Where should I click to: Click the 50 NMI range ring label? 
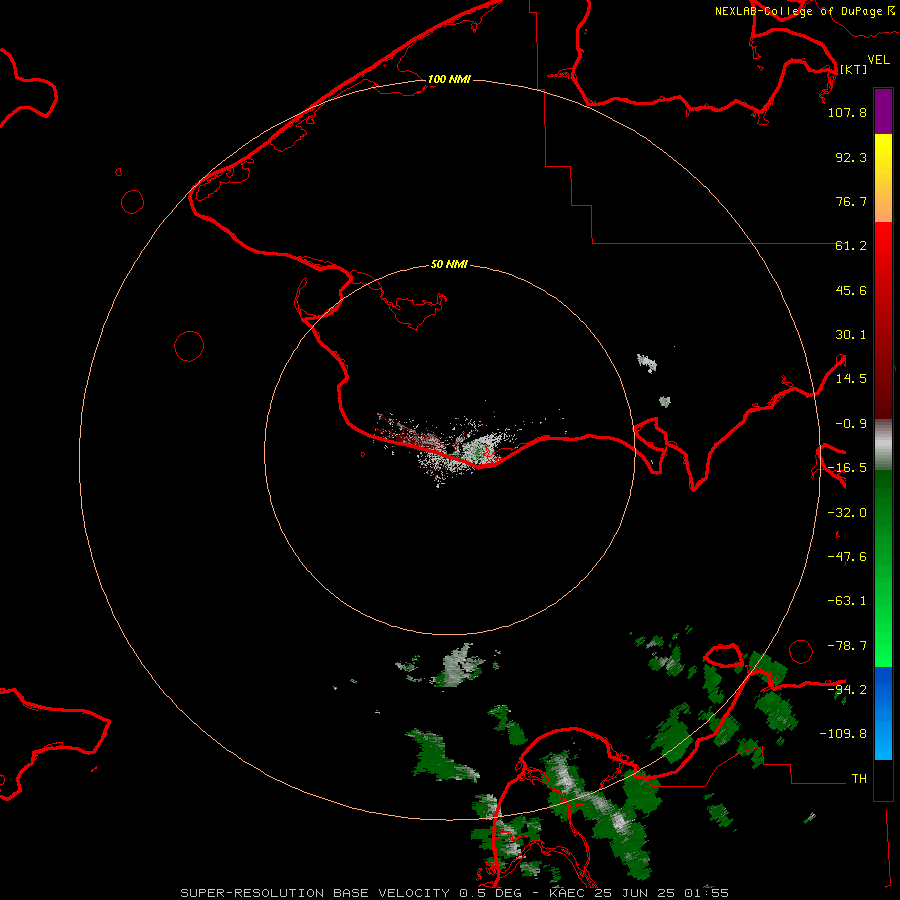[449, 264]
